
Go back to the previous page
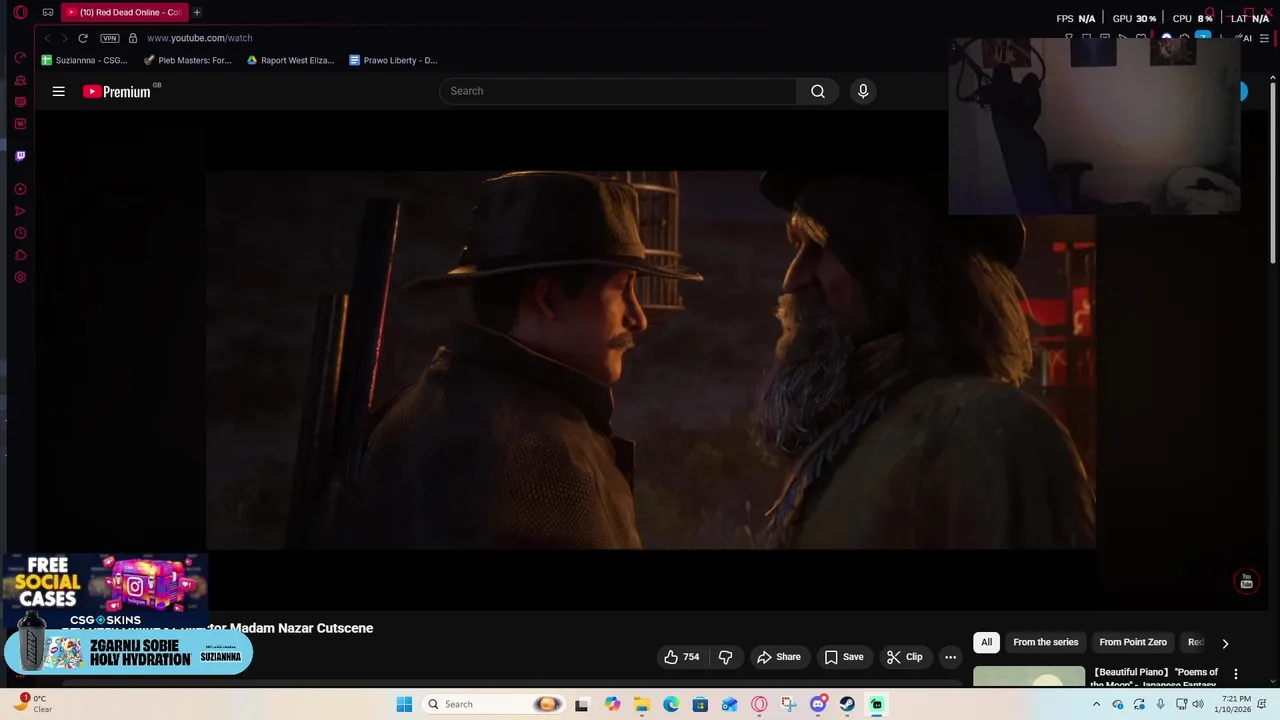[x=47, y=38]
